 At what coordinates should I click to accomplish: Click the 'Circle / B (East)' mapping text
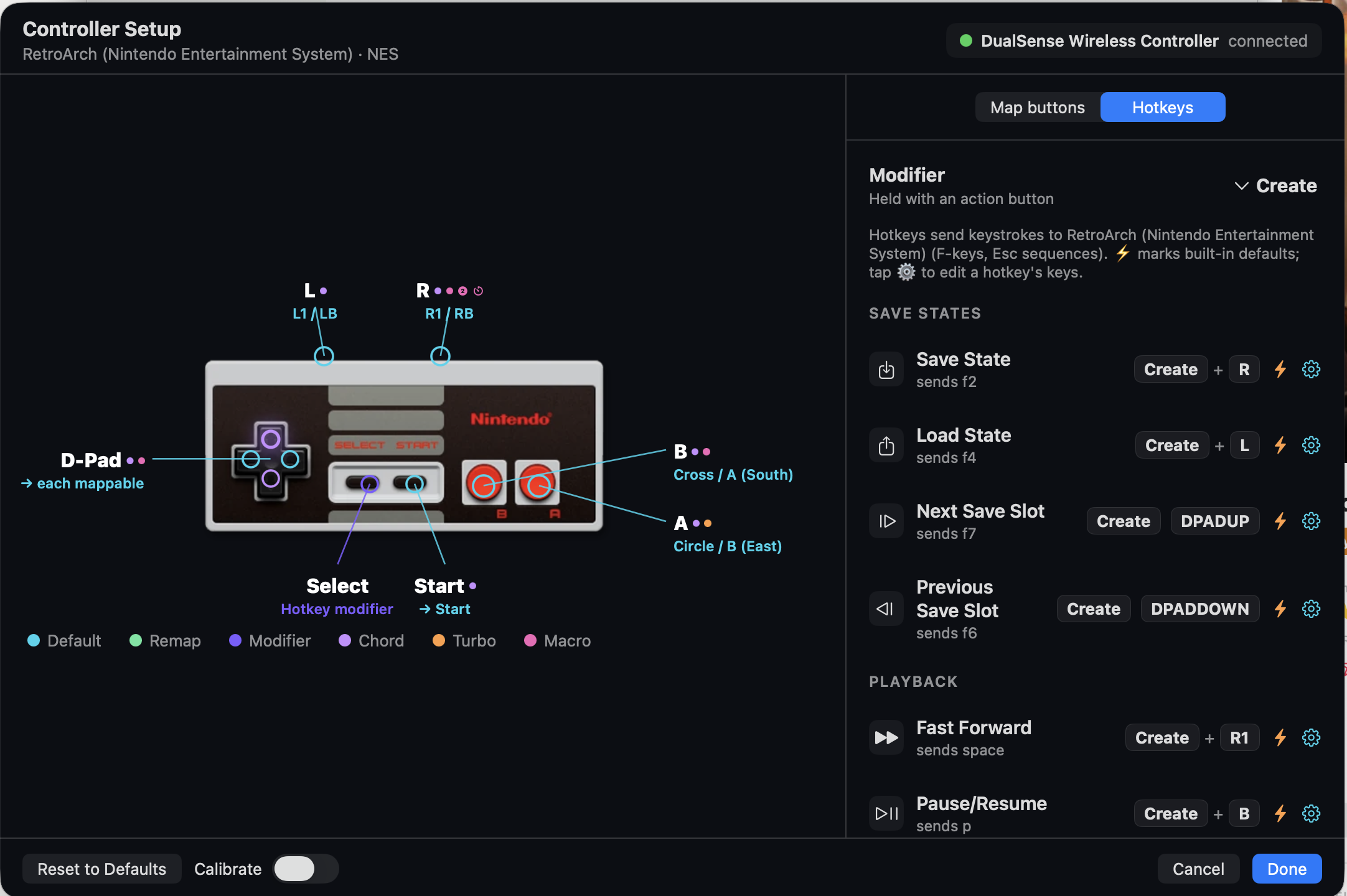[x=728, y=546]
